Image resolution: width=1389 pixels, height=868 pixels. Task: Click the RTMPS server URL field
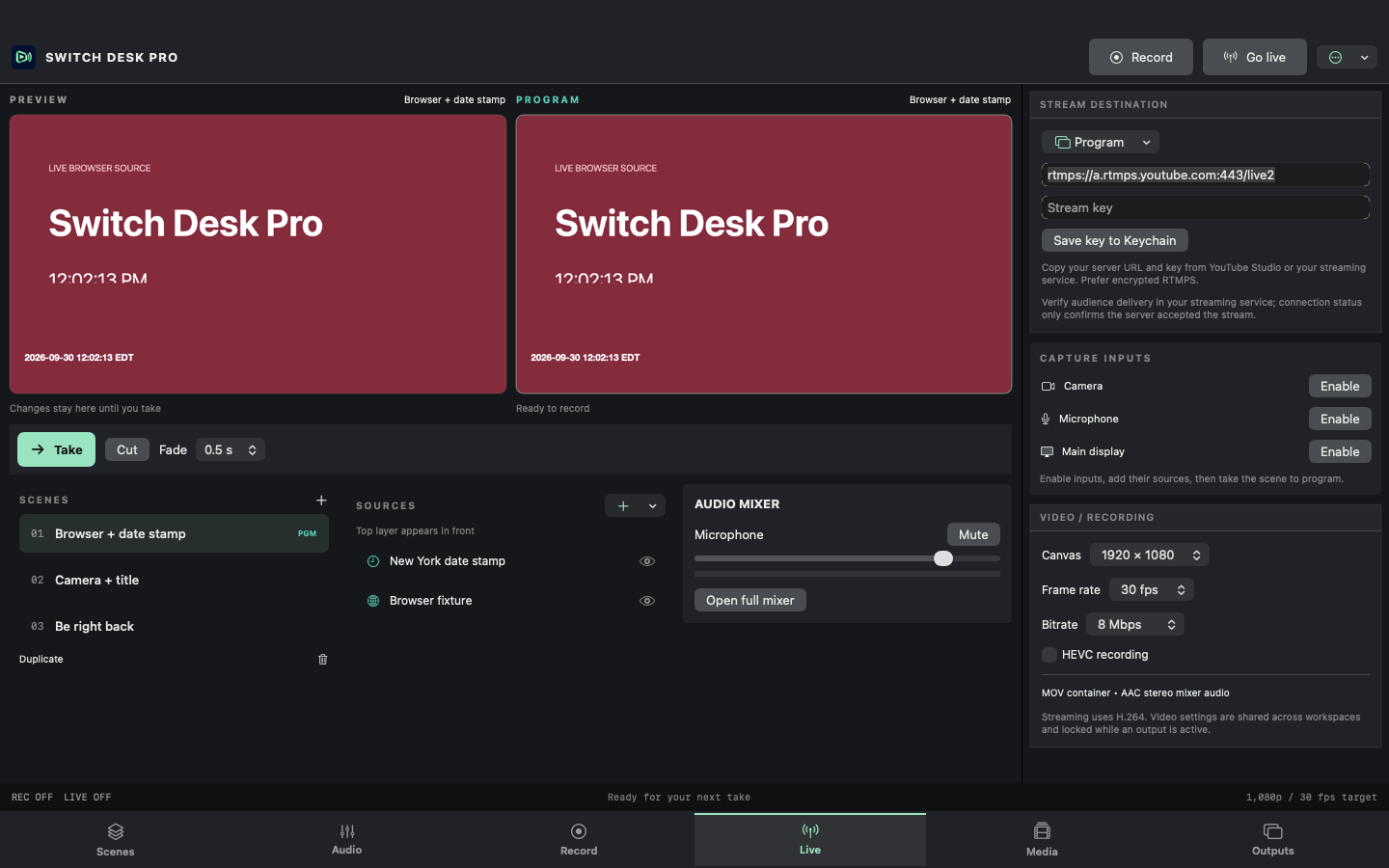[1206, 175]
